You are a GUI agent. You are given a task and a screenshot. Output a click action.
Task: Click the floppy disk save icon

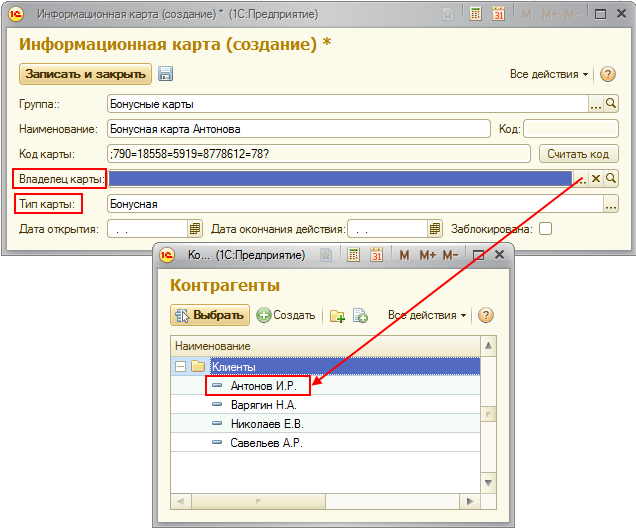(165, 74)
